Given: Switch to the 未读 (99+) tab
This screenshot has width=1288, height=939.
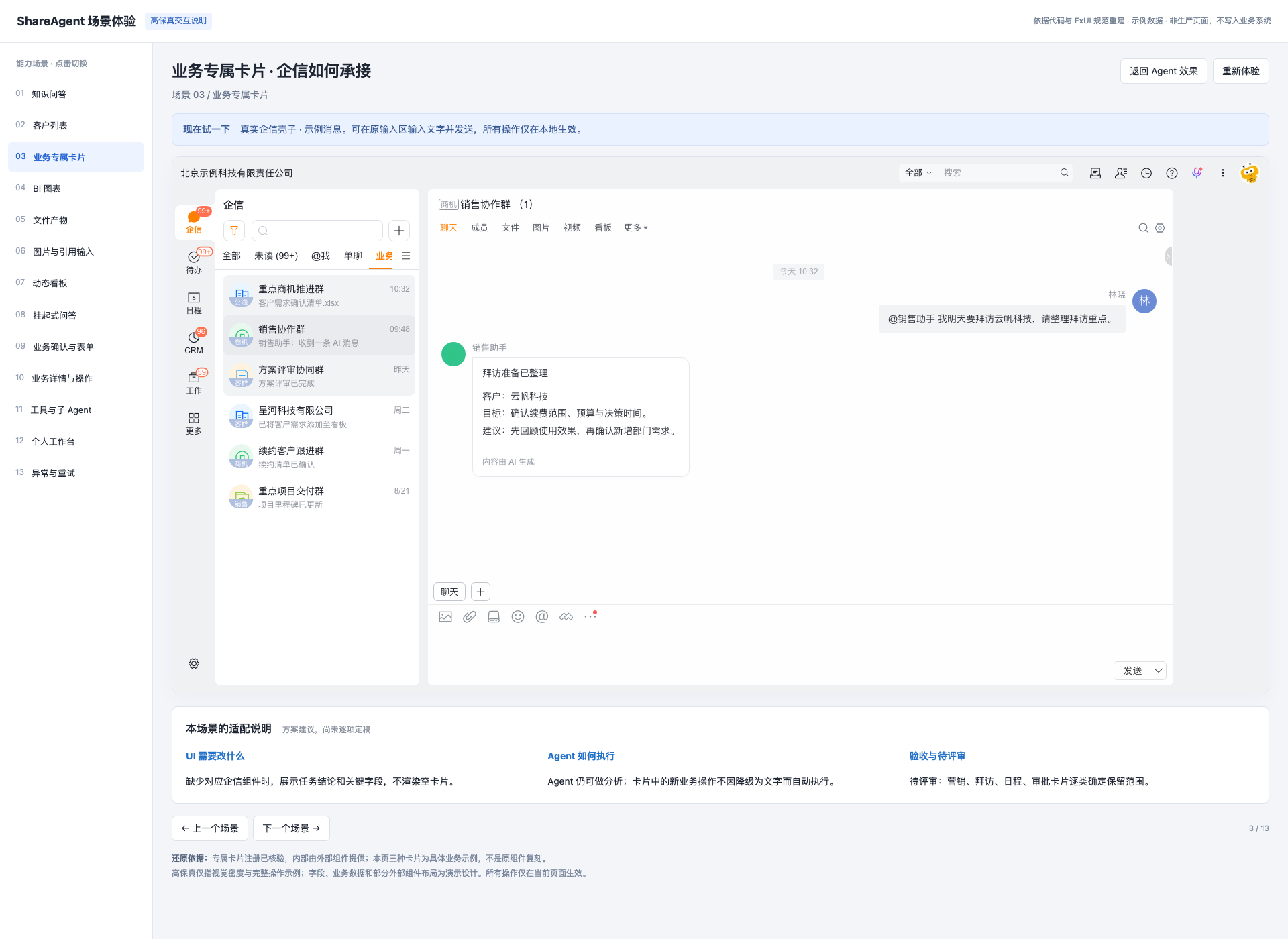Looking at the screenshot, I should pos(276,256).
